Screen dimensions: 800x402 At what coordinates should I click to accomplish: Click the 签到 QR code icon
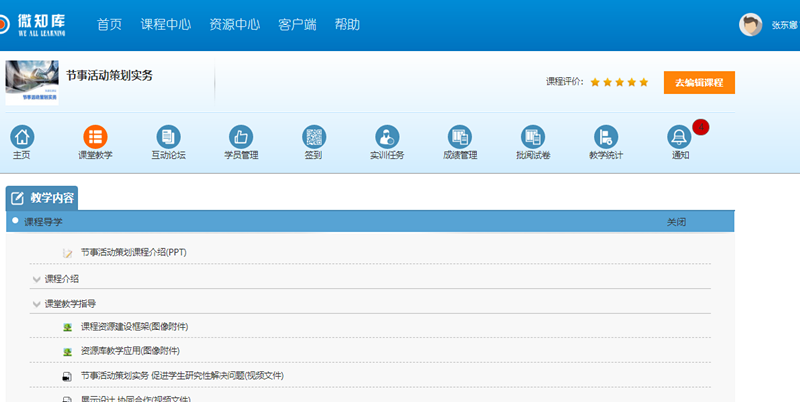[314, 137]
